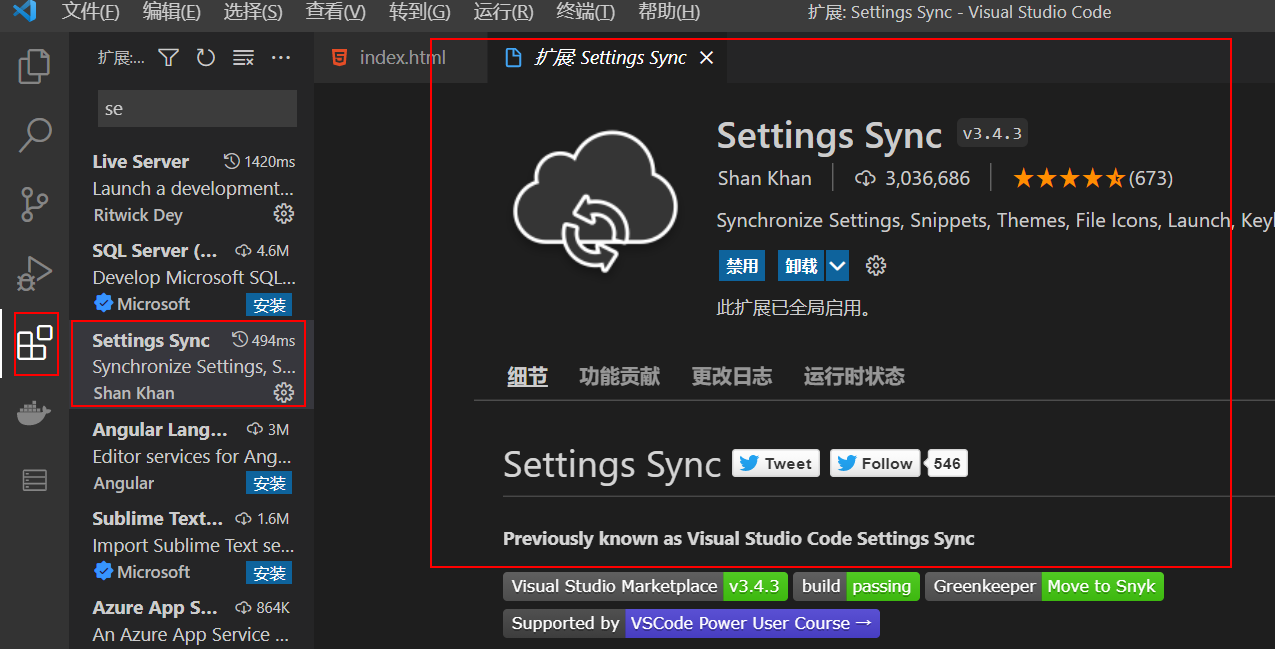Click the star rating of Settings Sync
Screen dimensions: 1275x649
point(1069,179)
